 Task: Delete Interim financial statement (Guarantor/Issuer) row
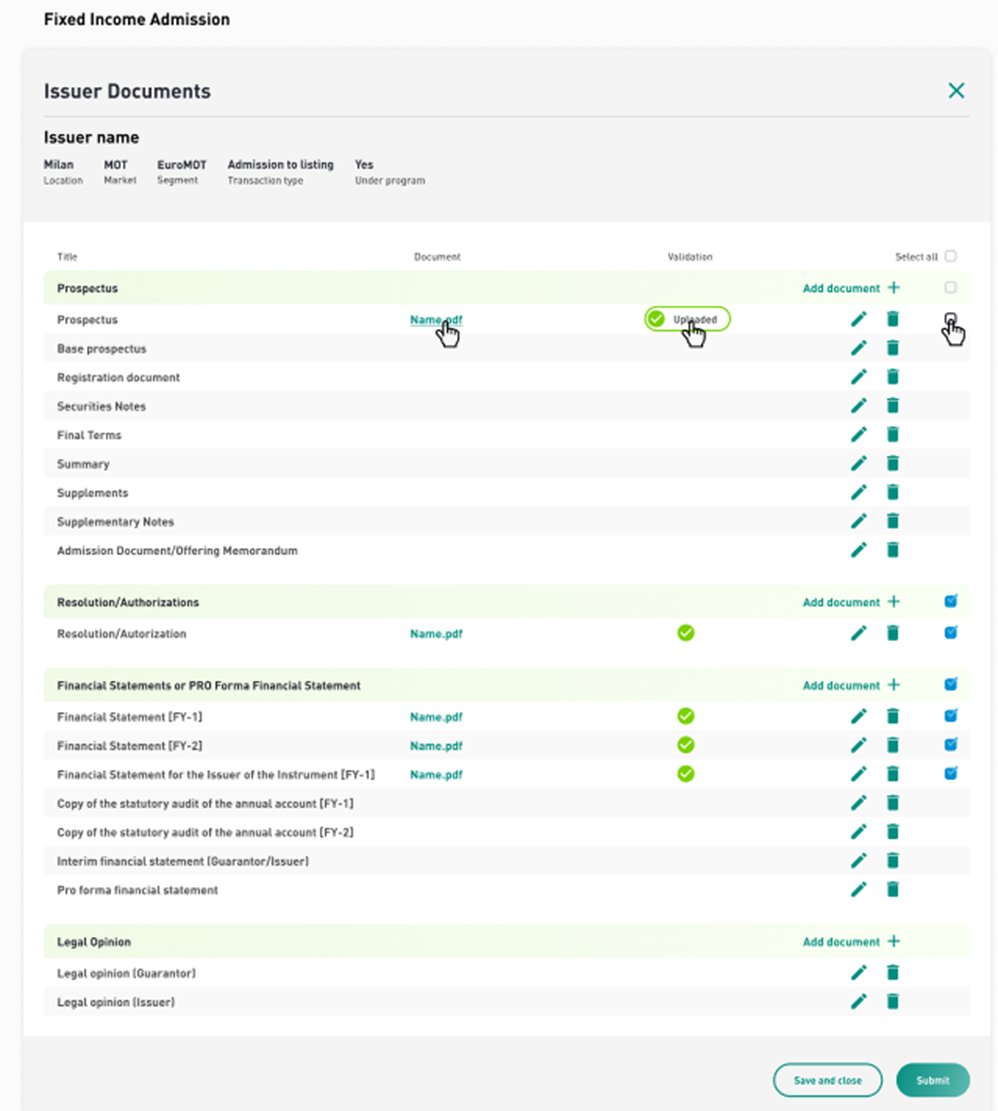click(892, 861)
